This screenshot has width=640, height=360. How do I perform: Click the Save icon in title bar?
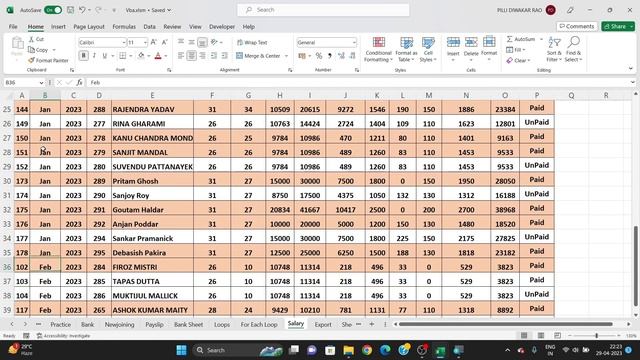pyautogui.click(x=71, y=10)
